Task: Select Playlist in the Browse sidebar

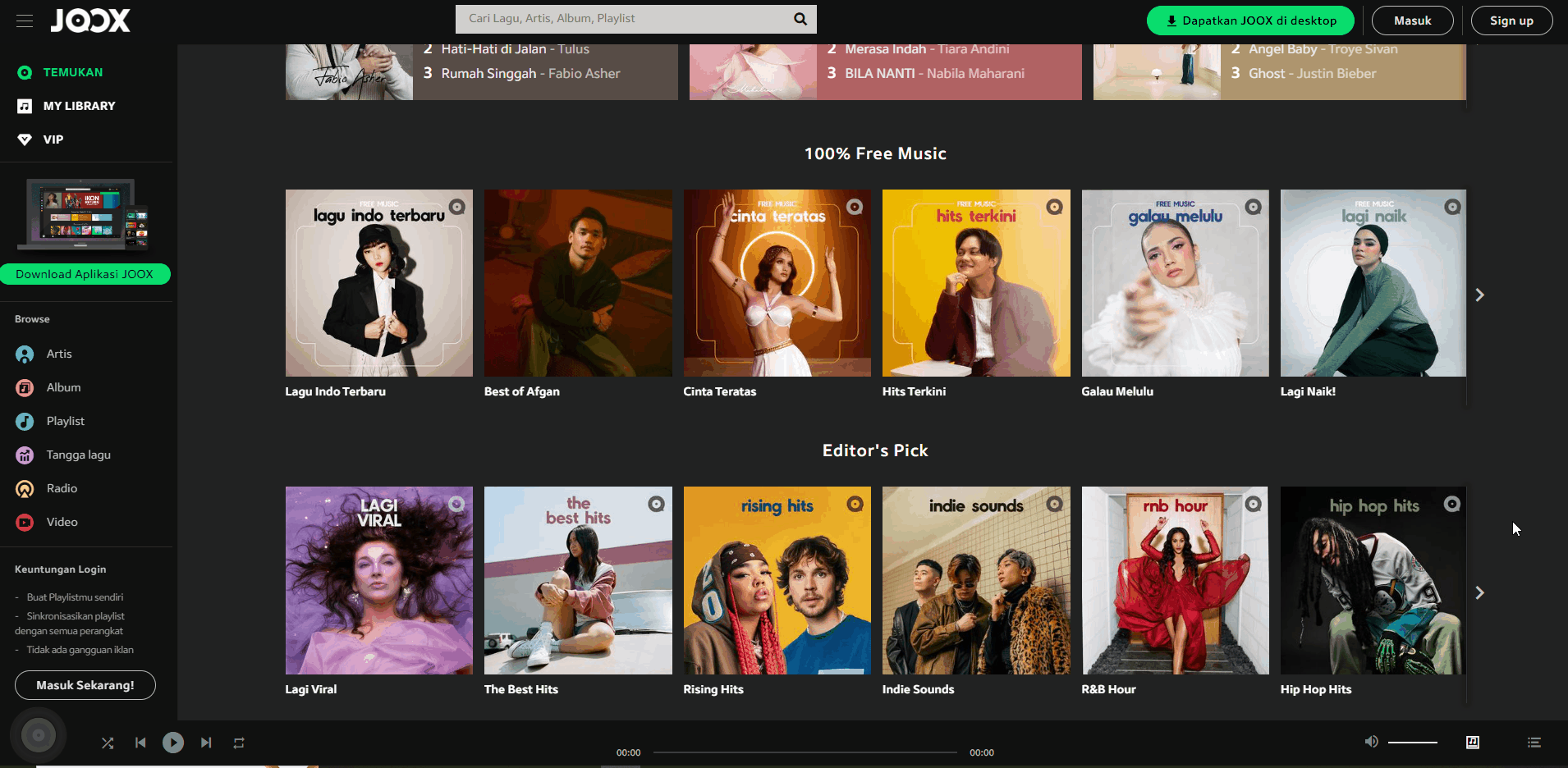Action: click(x=65, y=421)
